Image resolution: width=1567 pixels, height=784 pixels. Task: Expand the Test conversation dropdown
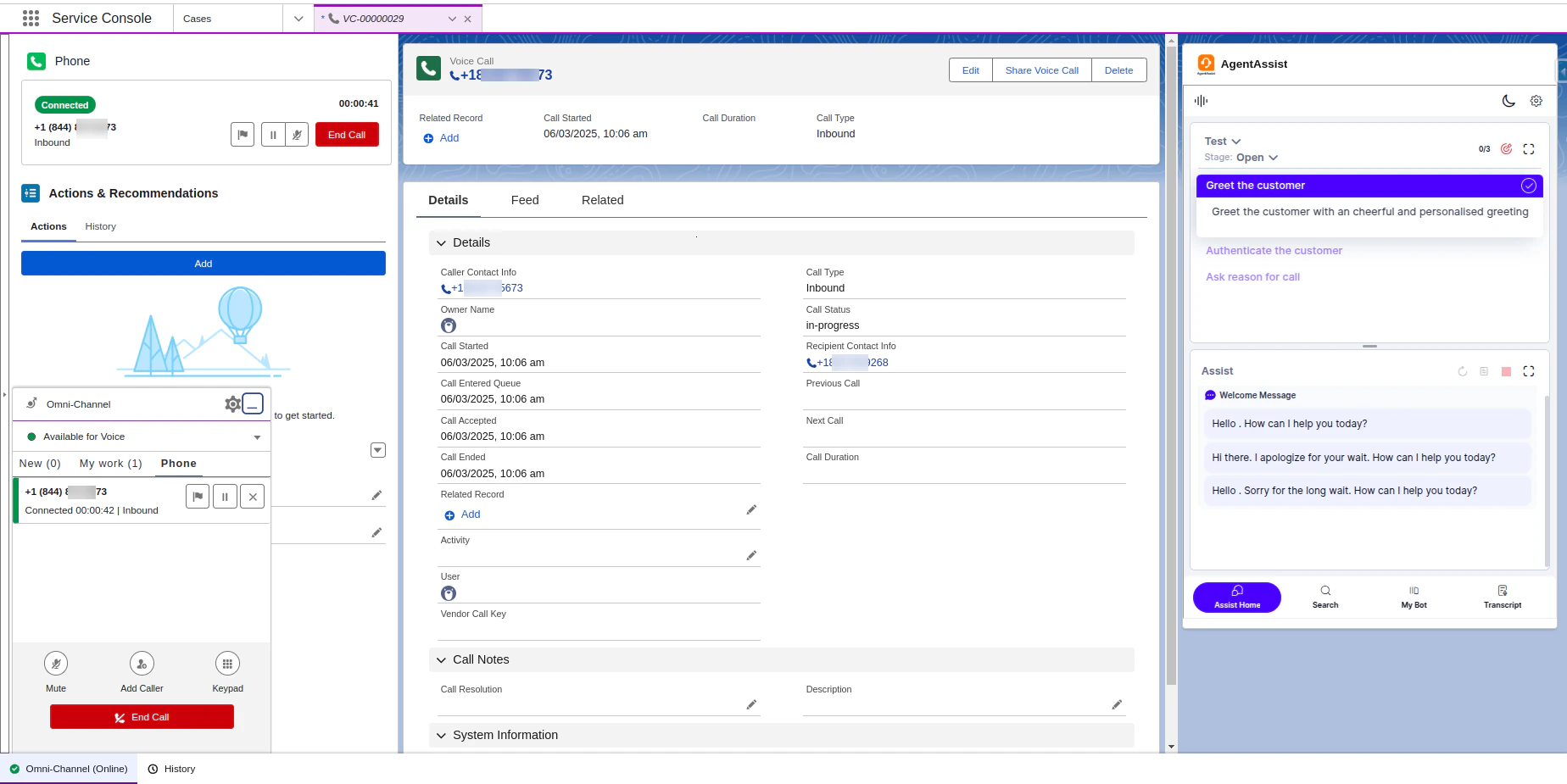[x=1236, y=141]
